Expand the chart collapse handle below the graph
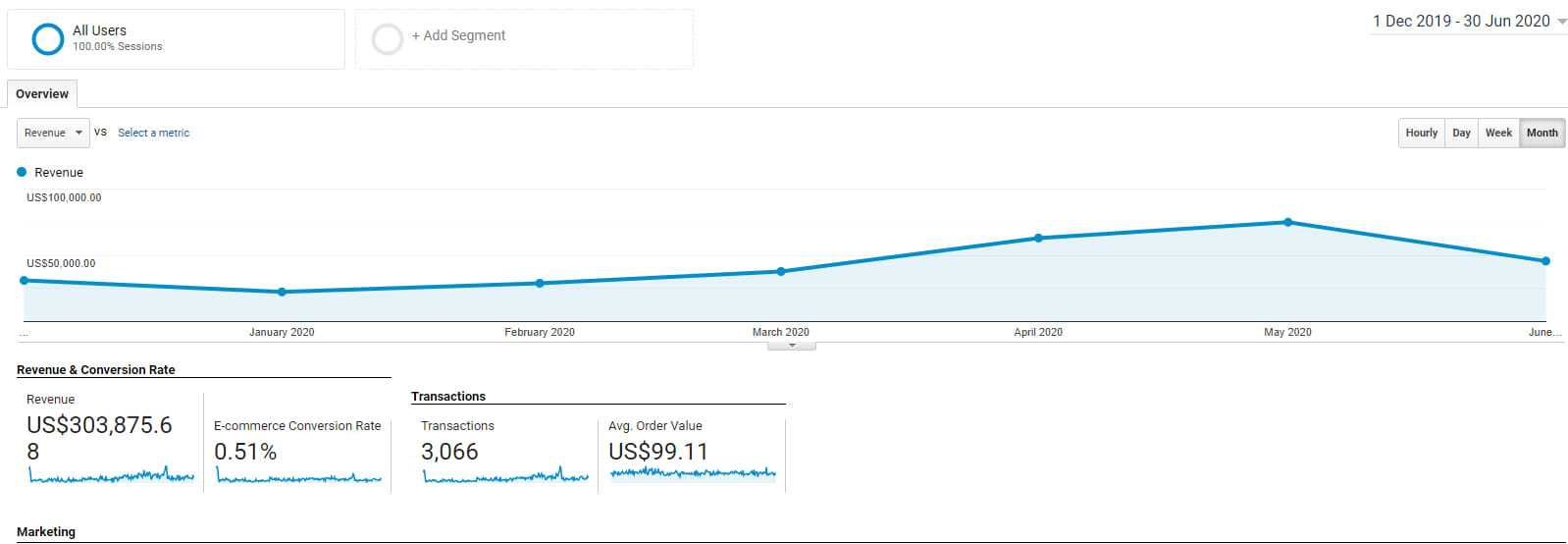The width and height of the screenshot is (1568, 544). (792, 346)
